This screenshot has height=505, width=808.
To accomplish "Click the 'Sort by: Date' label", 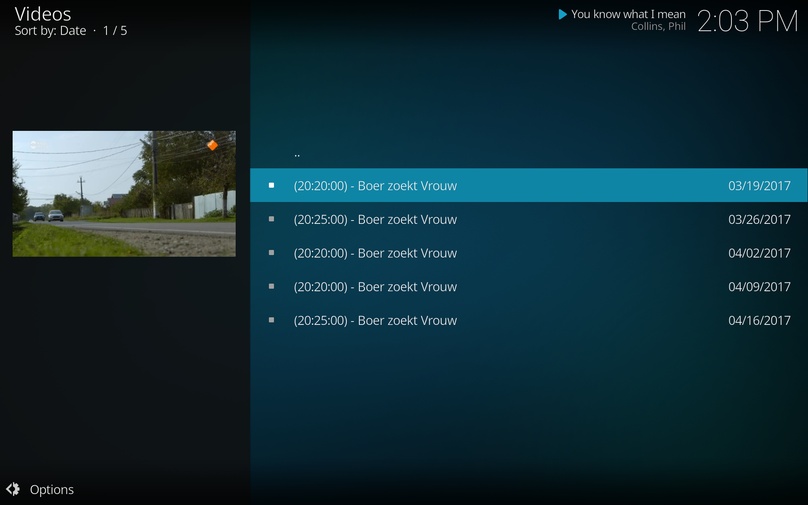I will tap(50, 31).
